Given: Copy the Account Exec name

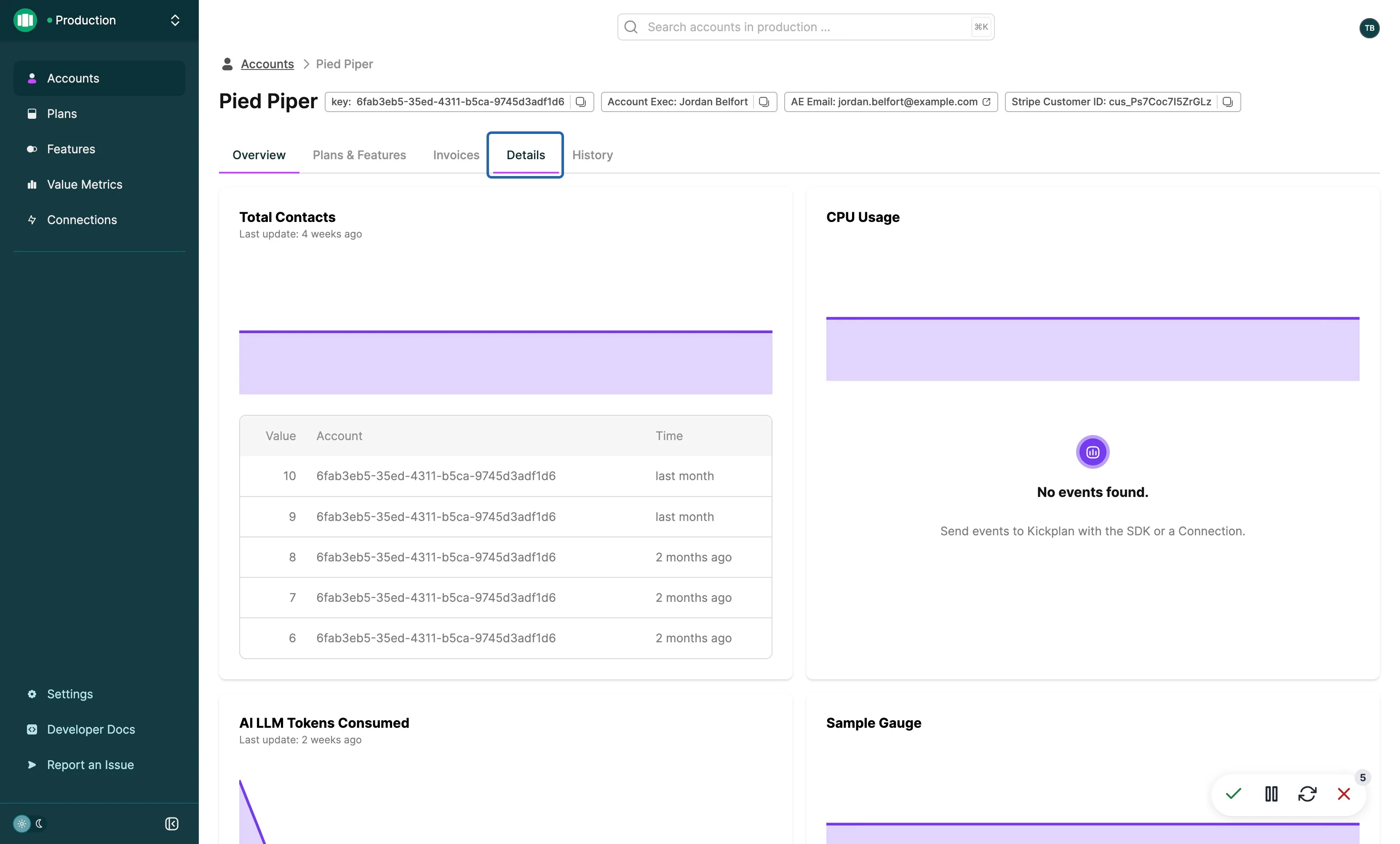Looking at the screenshot, I should [764, 101].
